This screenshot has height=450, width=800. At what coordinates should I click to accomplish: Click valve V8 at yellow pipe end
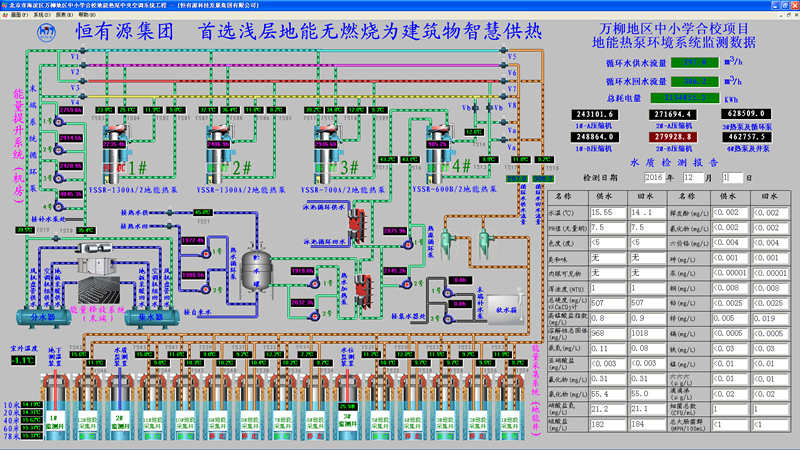(504, 96)
